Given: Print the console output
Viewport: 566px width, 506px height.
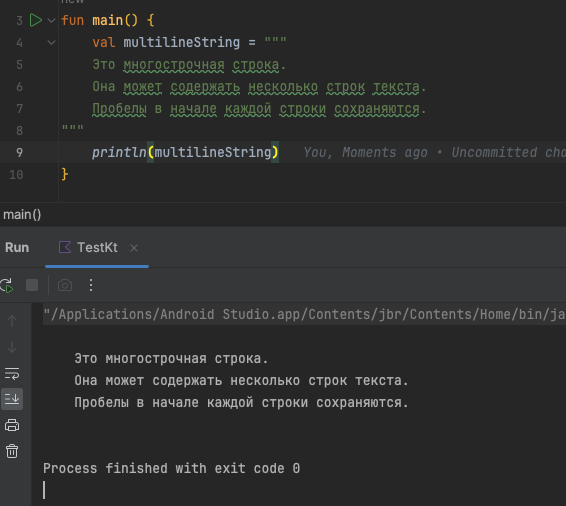Looking at the screenshot, I should point(12,425).
